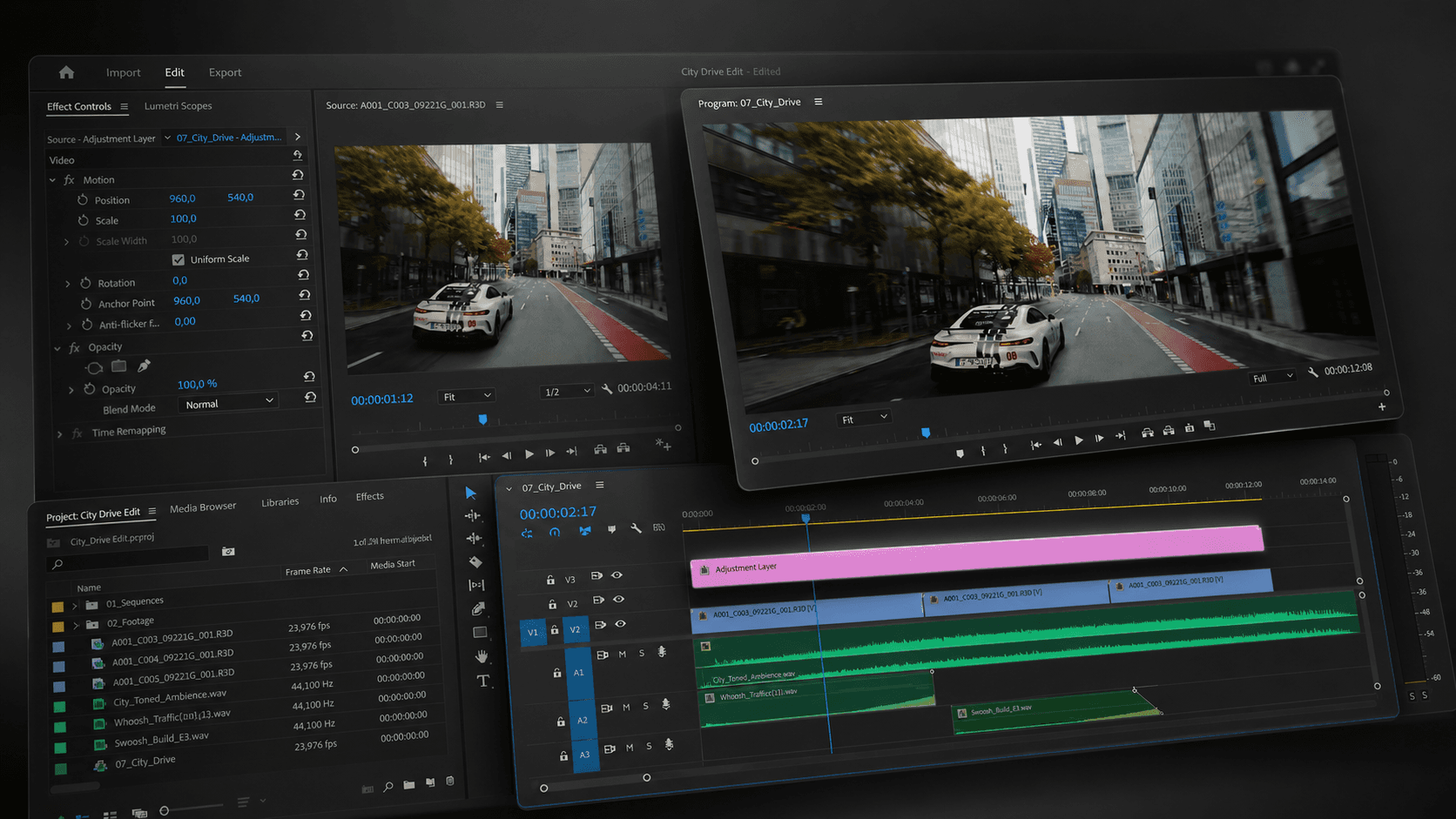Toggle Linked Selection in timeline

[x=584, y=531]
